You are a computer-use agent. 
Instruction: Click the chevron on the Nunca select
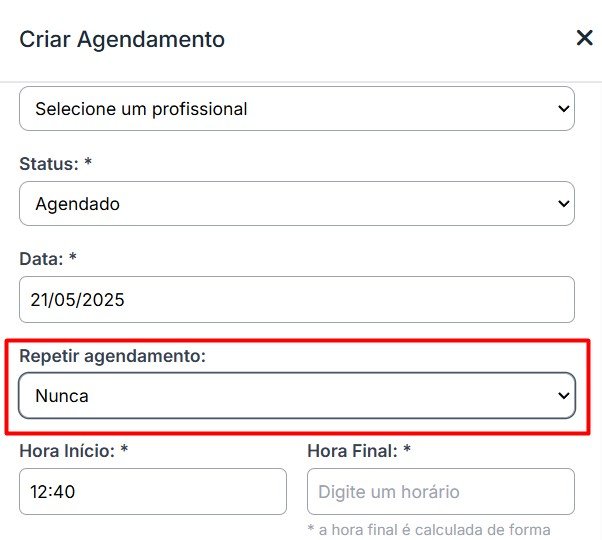tap(562, 396)
